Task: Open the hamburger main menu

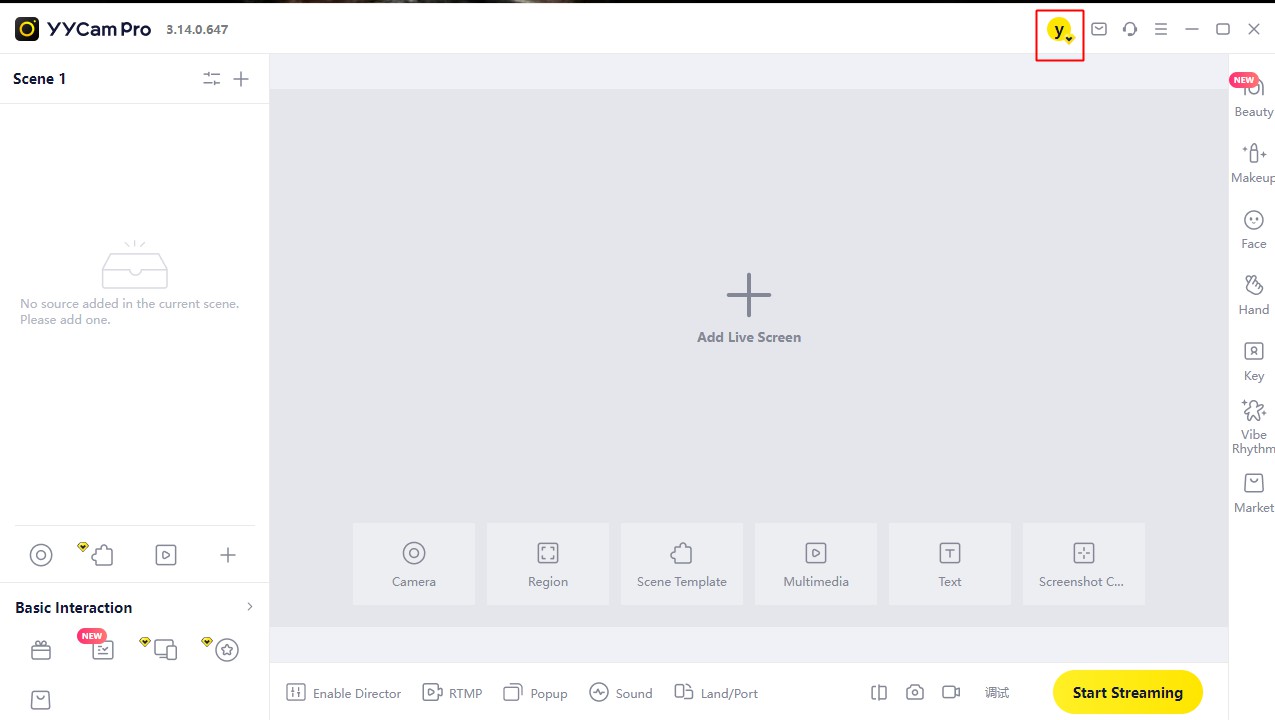Action: [x=1161, y=29]
